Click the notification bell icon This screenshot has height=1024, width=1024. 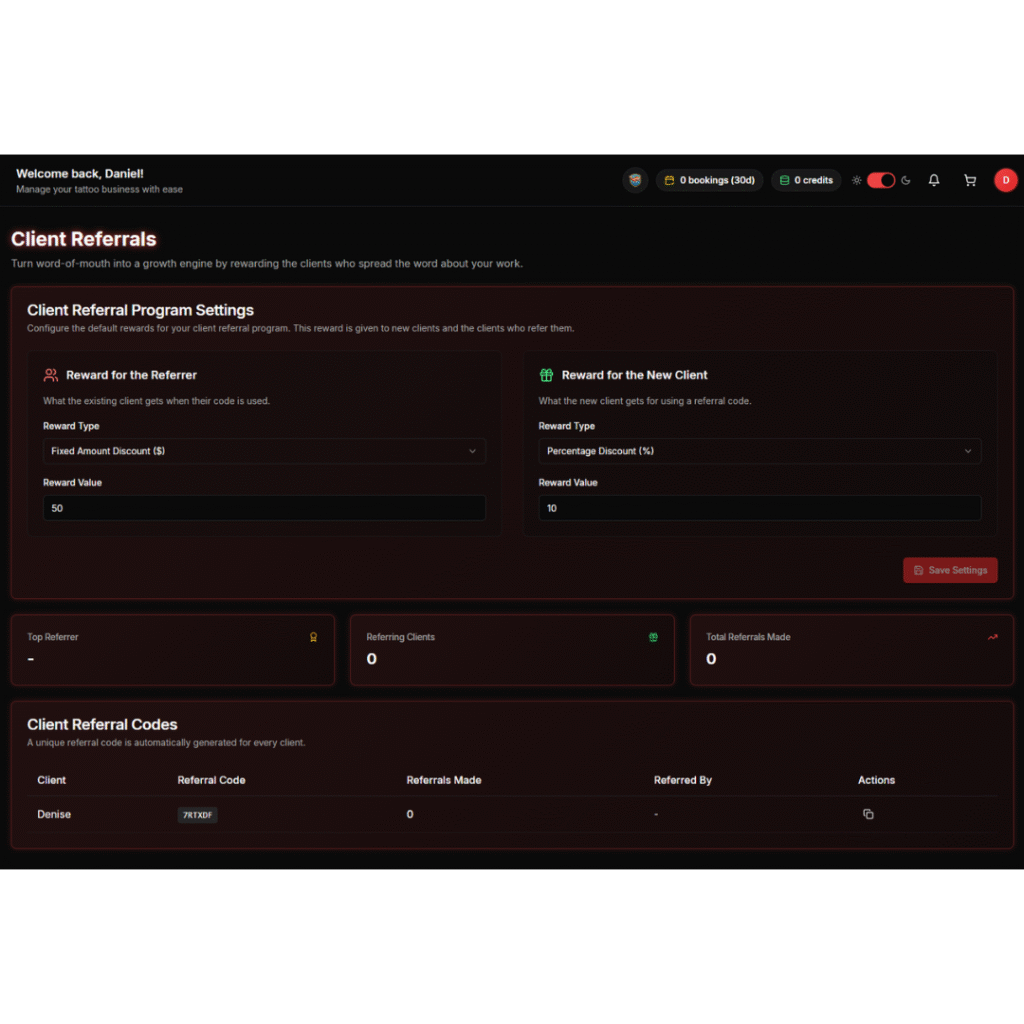(934, 181)
